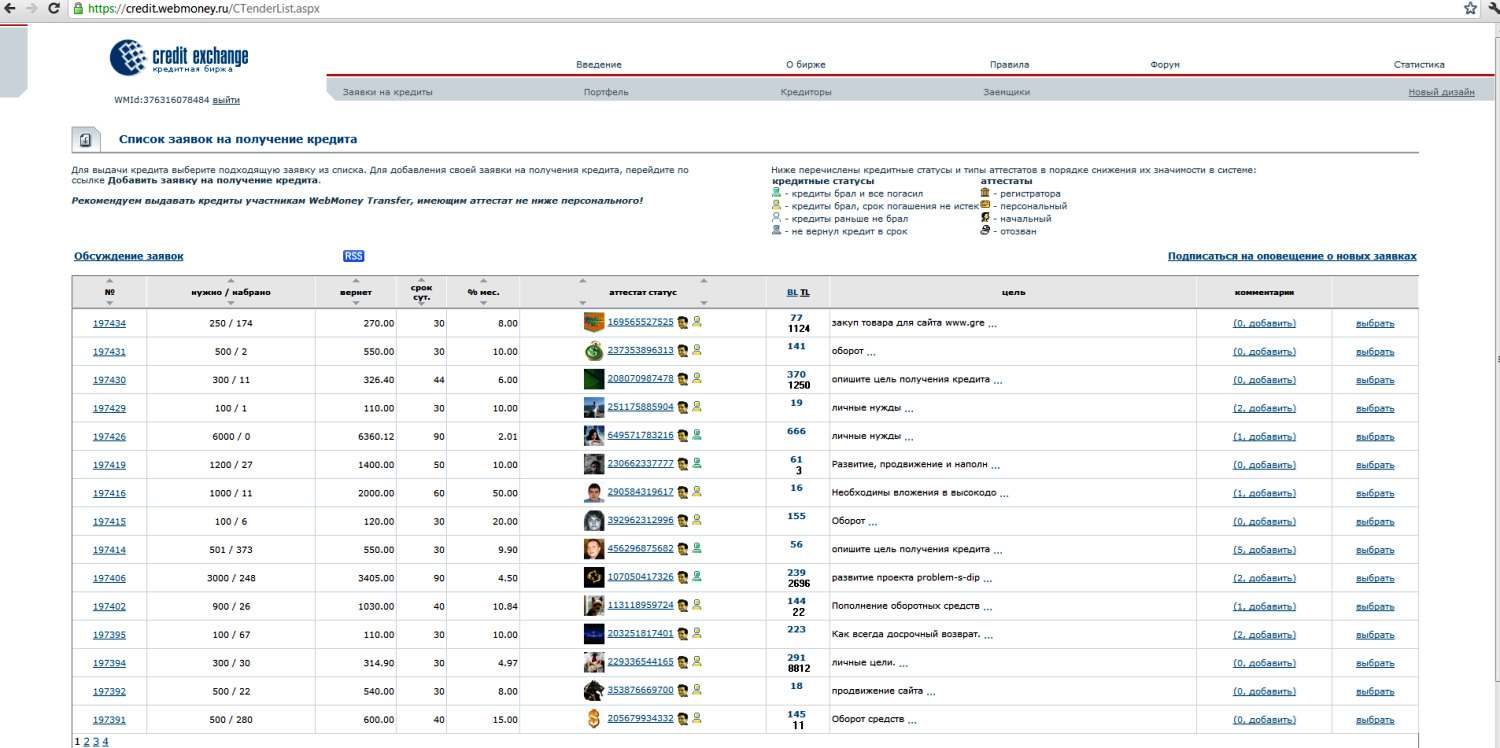Bookmark this page with the star icon
This screenshot has width=1500, height=748.
click(1470, 8)
